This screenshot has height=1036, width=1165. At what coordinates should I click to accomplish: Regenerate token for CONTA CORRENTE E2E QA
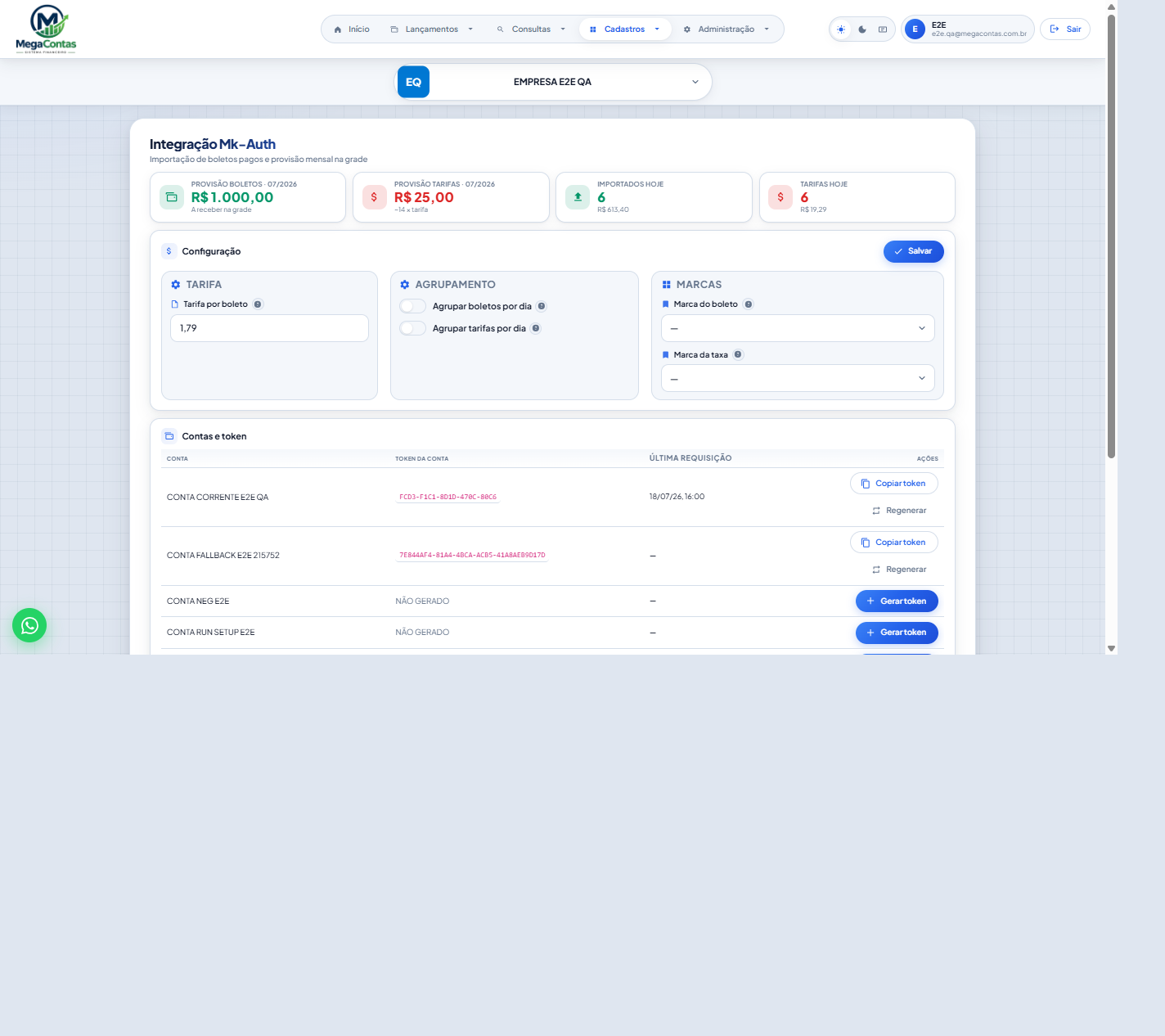click(x=899, y=511)
